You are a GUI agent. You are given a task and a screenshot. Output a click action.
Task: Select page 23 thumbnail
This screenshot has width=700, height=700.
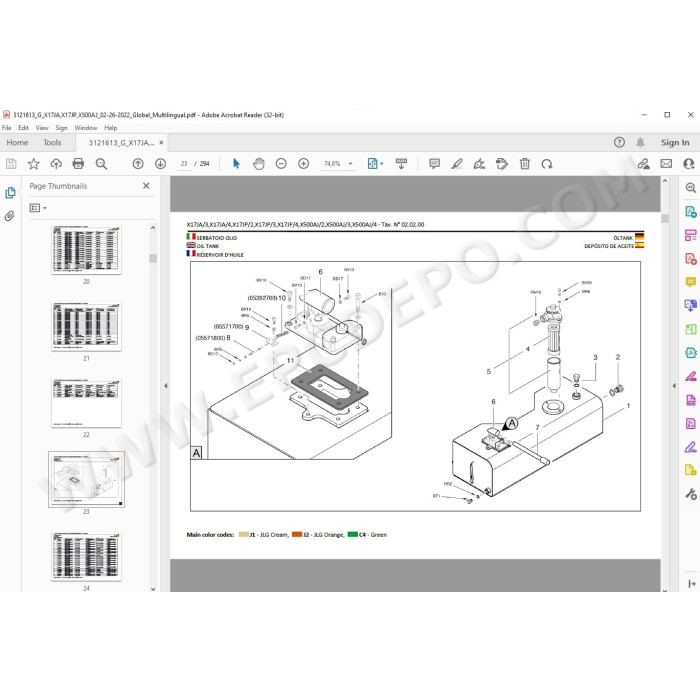pyautogui.click(x=86, y=479)
